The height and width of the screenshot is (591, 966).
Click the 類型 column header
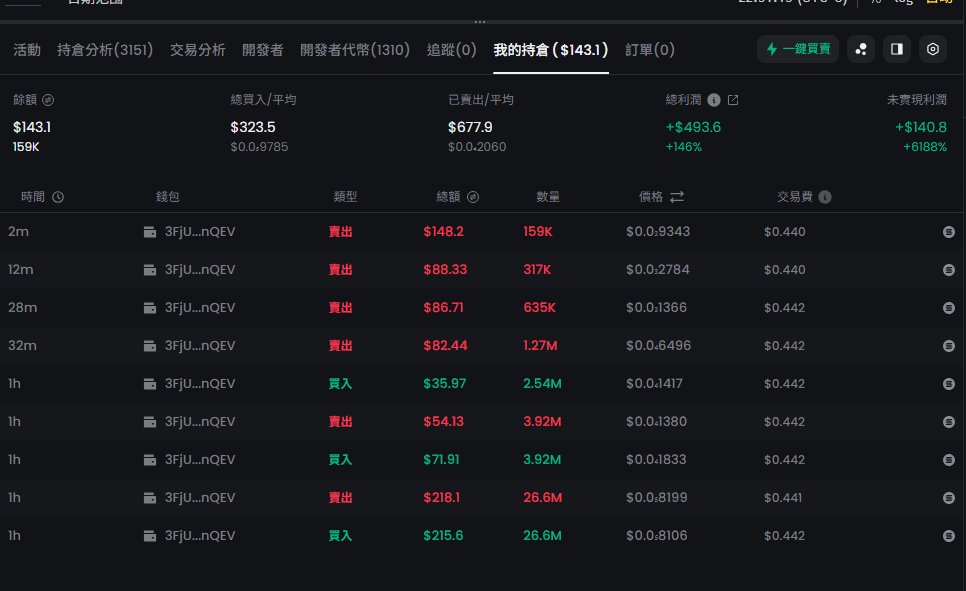click(x=345, y=197)
